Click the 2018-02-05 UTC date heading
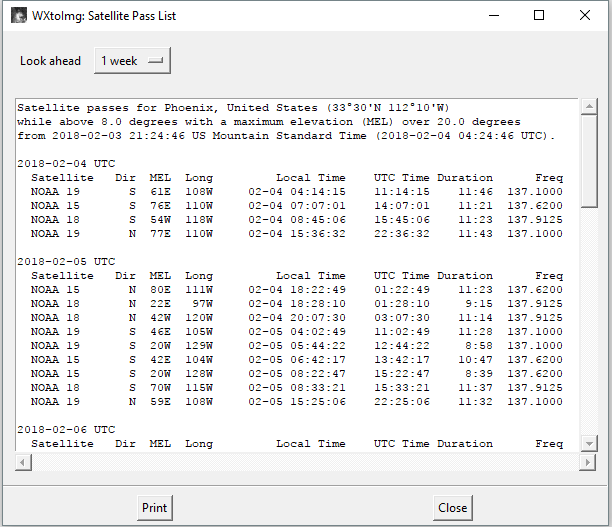Viewport: 612px width, 527px height. tap(66, 262)
